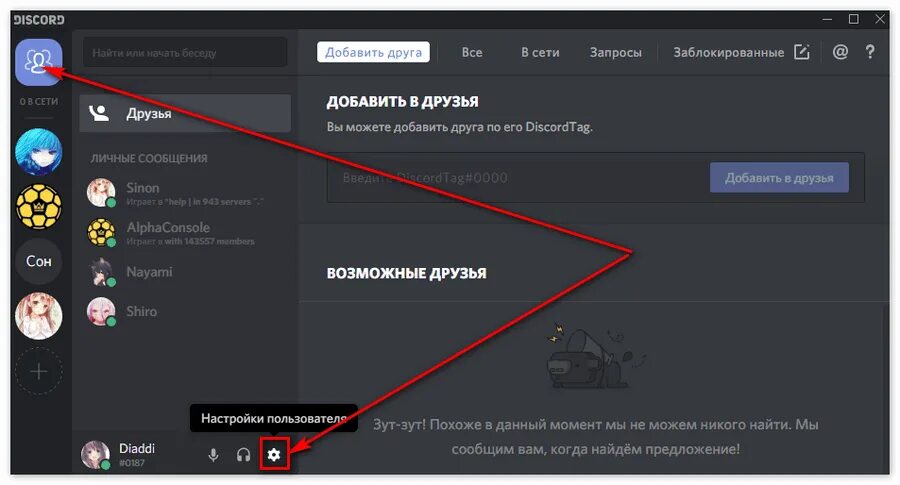Switch to the 'Запросы' tab
This screenshot has height=485, width=900.
[616, 52]
